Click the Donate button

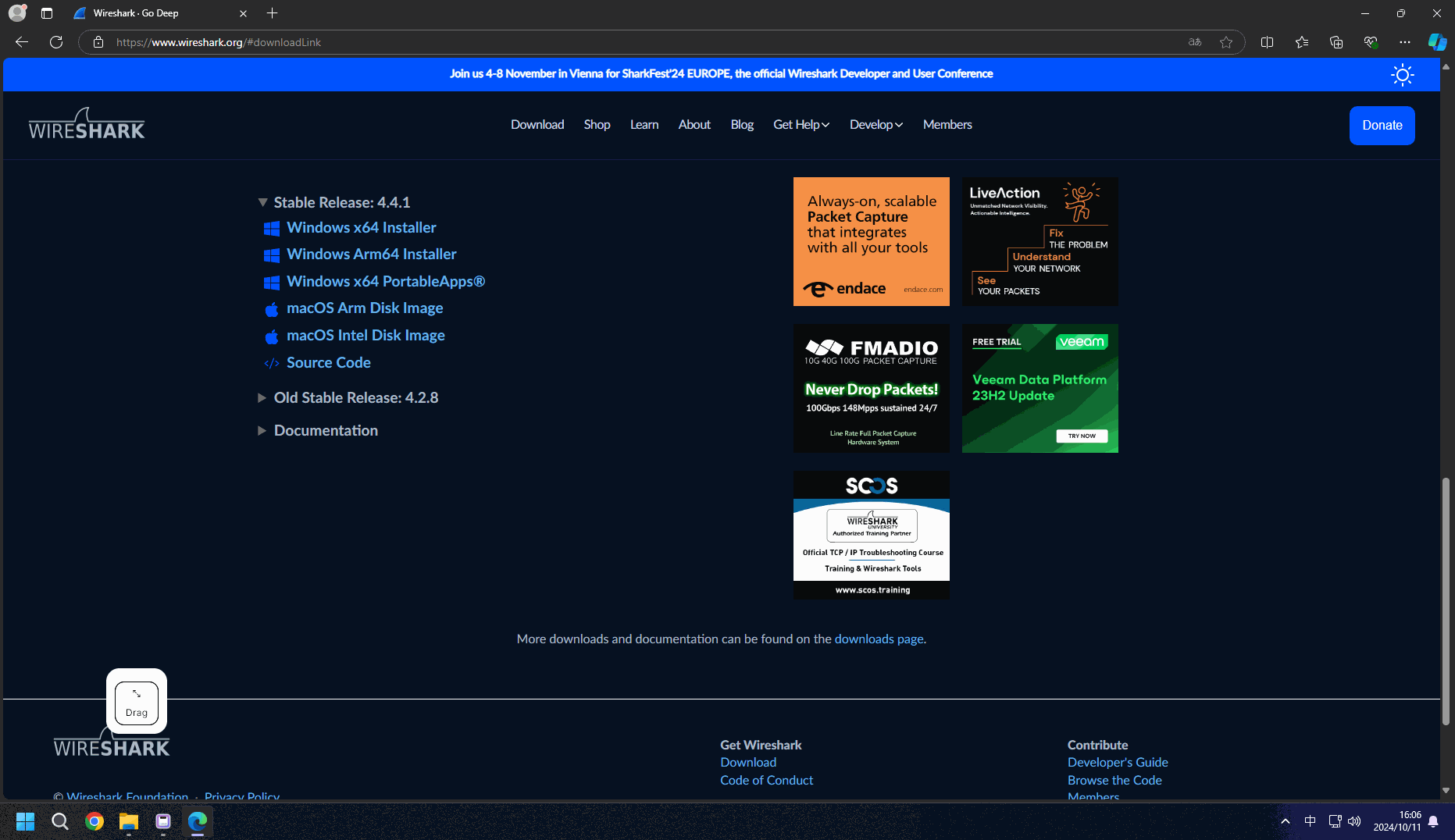coord(1382,125)
